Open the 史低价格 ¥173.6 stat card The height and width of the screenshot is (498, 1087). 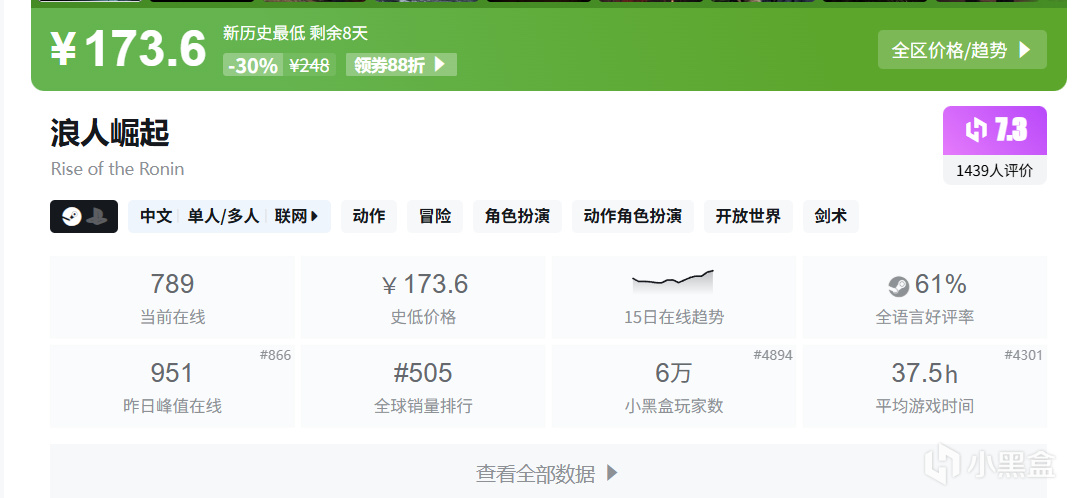pos(423,298)
